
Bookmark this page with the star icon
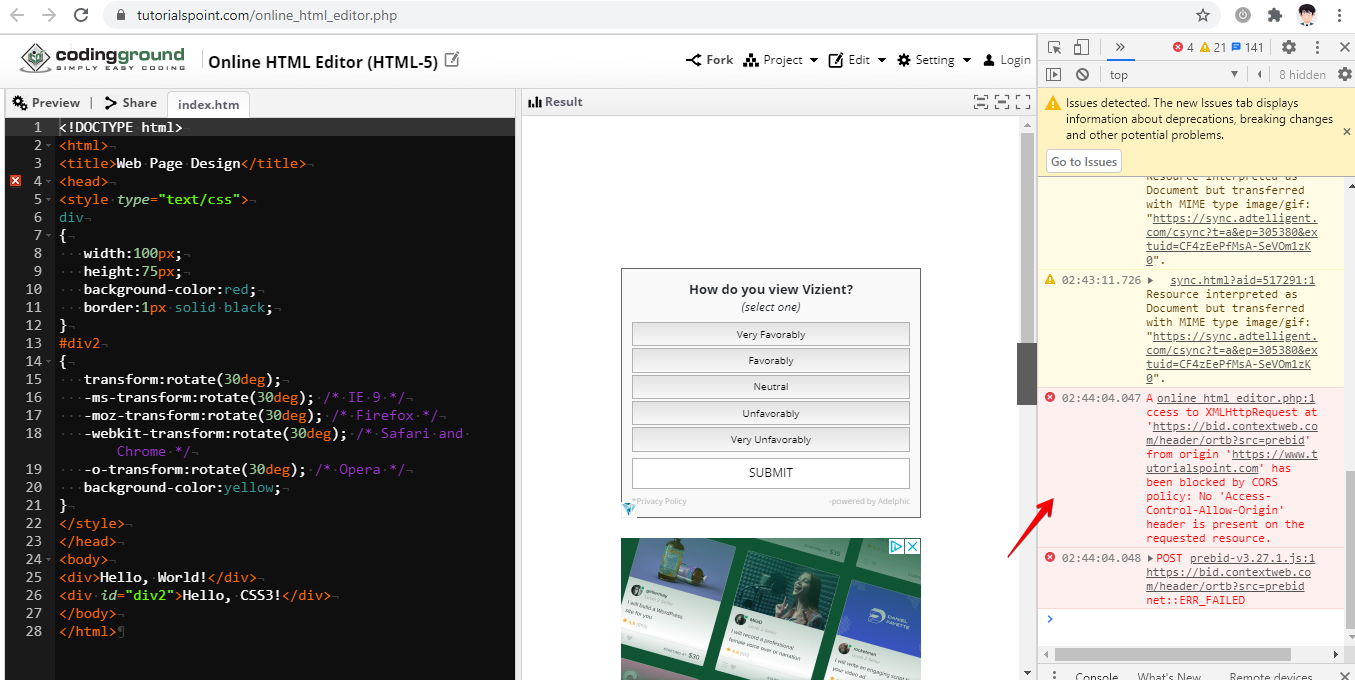coord(1203,15)
